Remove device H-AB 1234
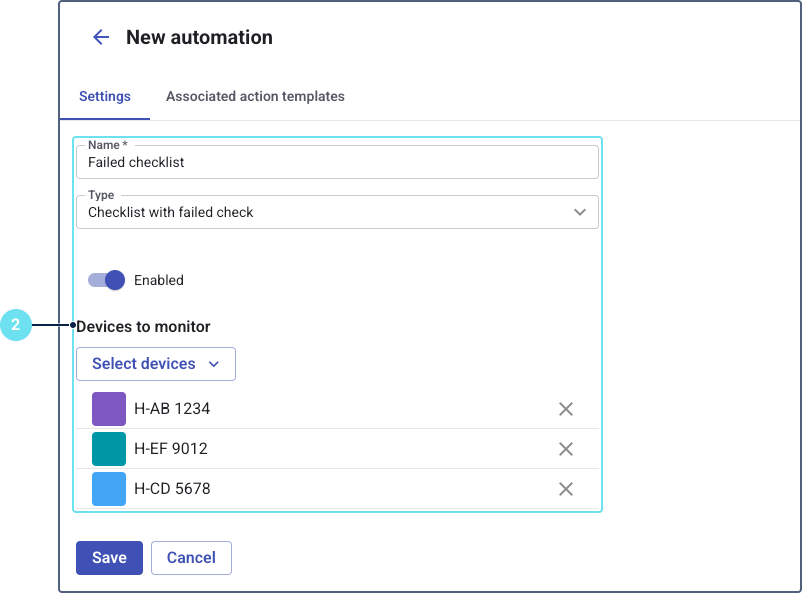This screenshot has width=802, height=593. point(565,409)
